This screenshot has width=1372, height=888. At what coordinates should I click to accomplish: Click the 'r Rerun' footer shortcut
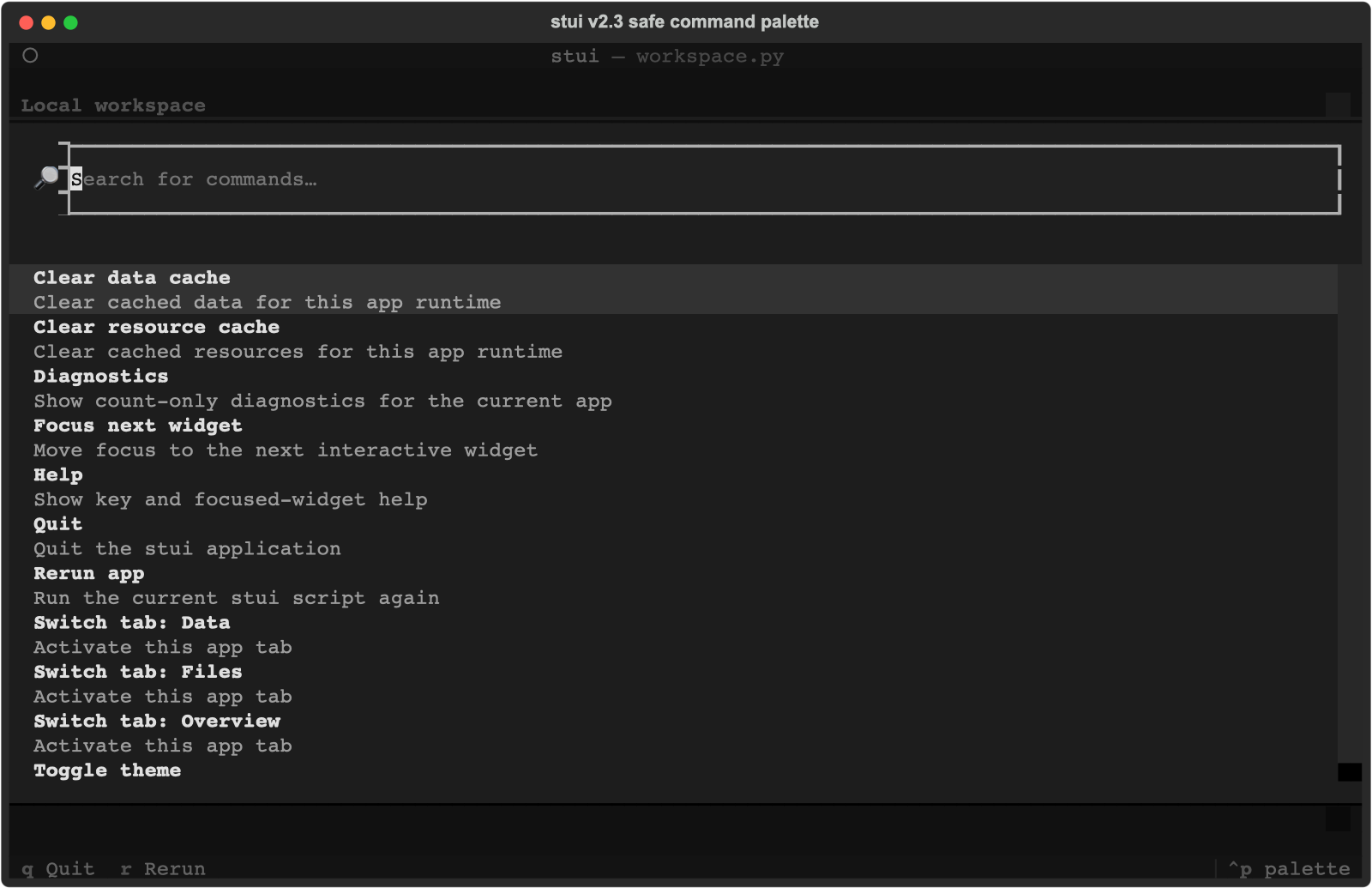[x=163, y=869]
